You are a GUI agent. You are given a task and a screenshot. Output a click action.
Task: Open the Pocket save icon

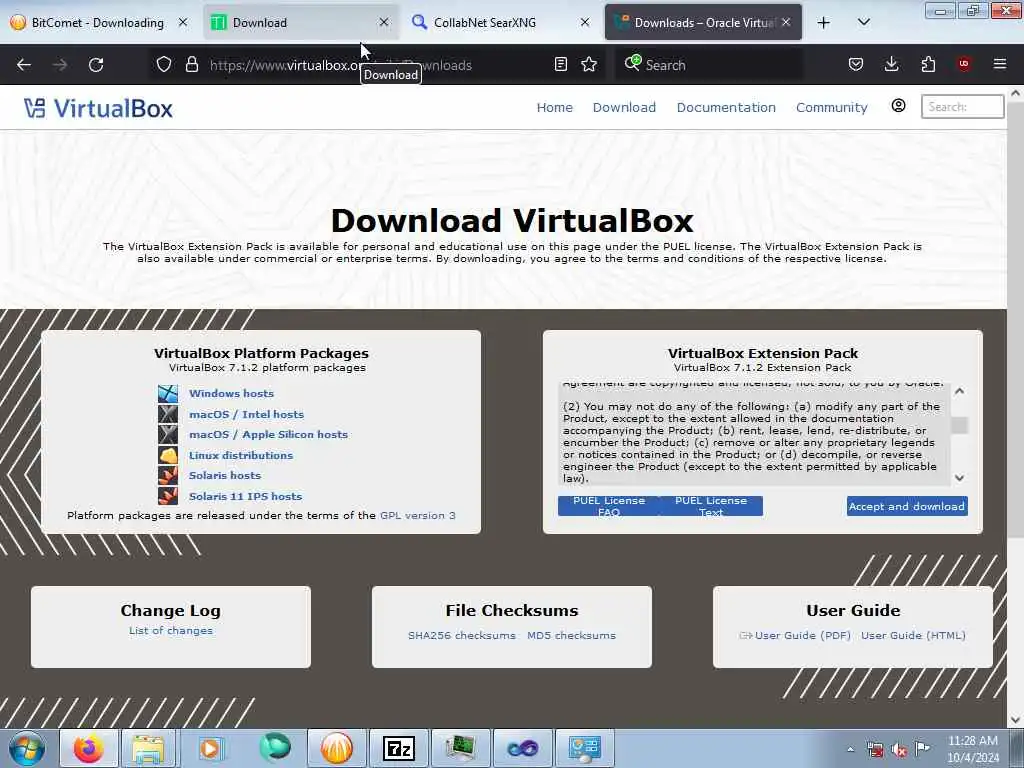856,65
